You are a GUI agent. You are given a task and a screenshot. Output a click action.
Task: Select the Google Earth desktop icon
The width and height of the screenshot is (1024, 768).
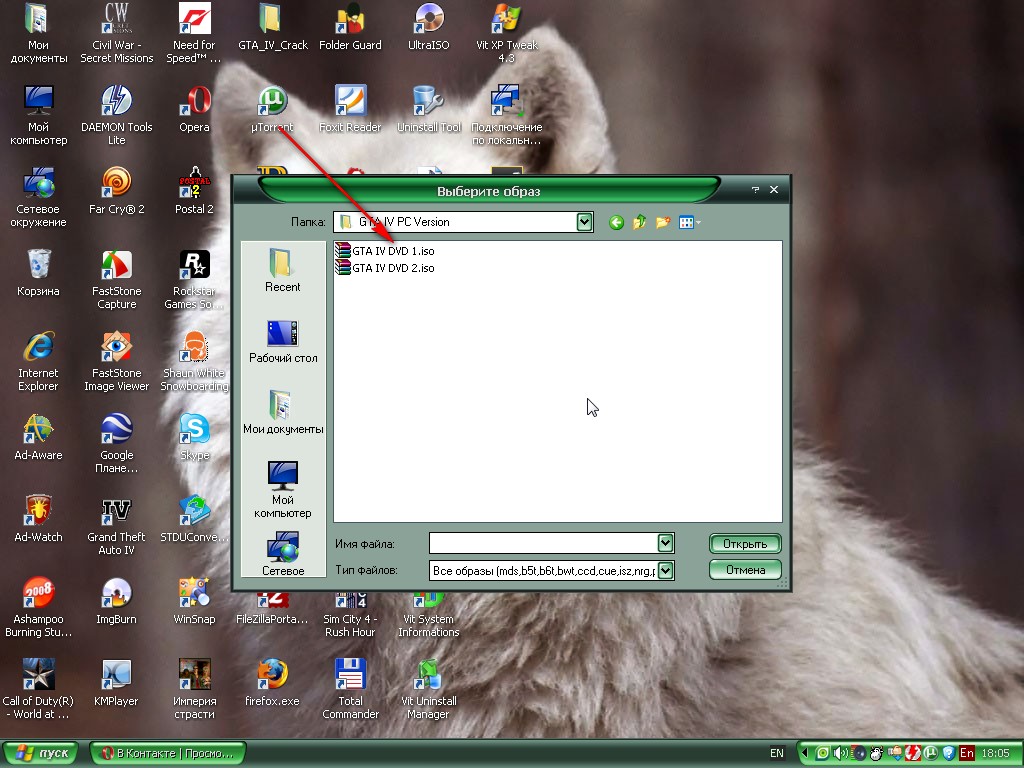click(x=116, y=443)
